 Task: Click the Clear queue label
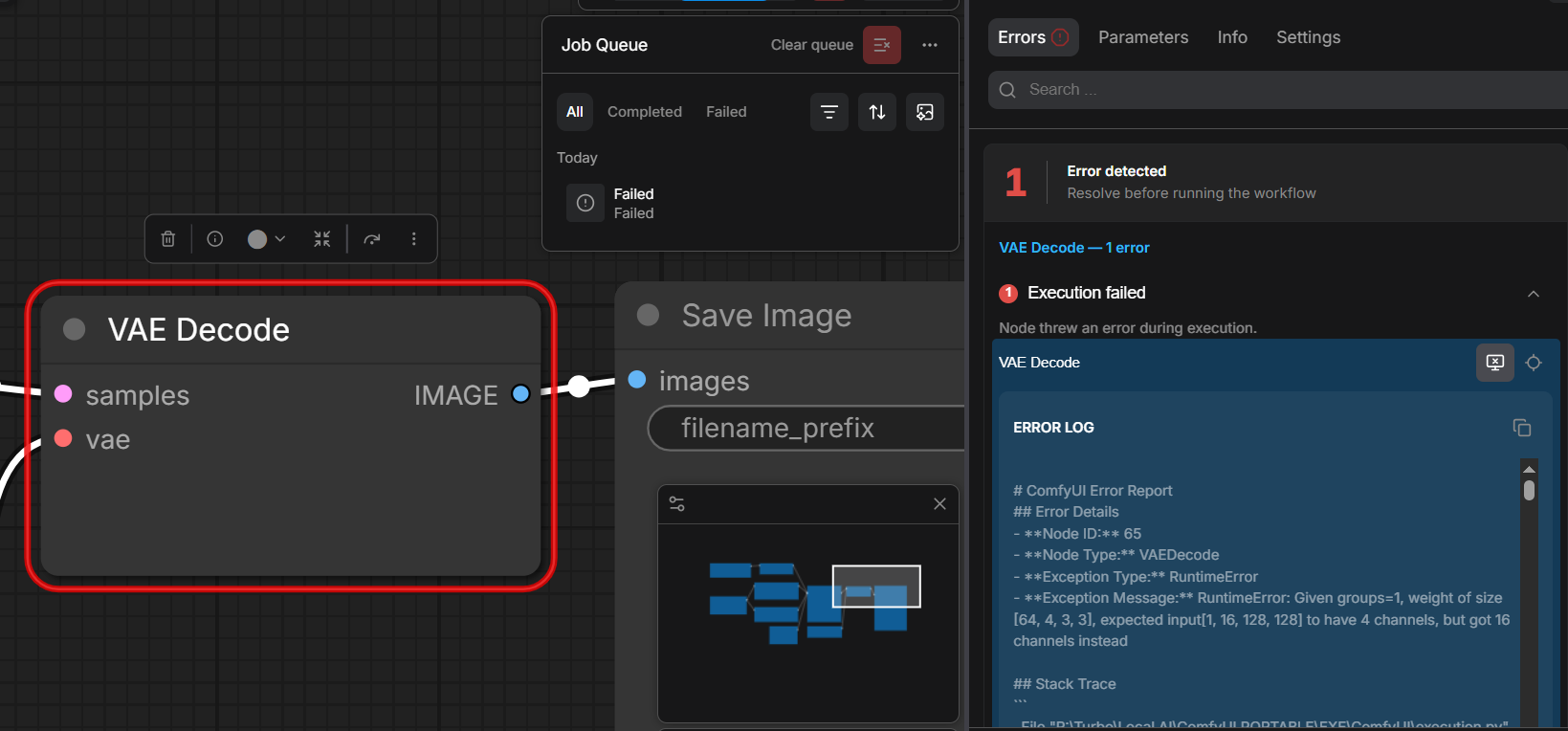812,45
